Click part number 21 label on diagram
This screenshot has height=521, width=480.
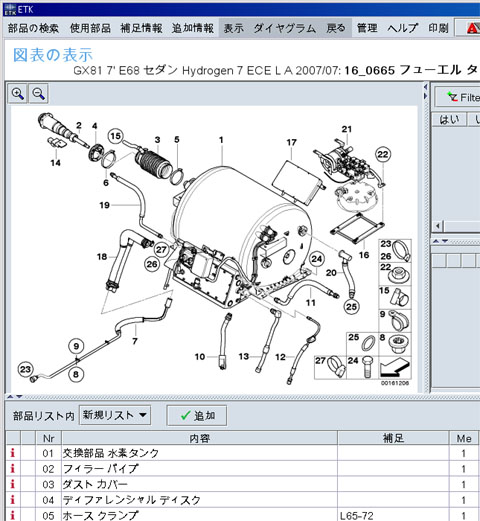point(347,129)
